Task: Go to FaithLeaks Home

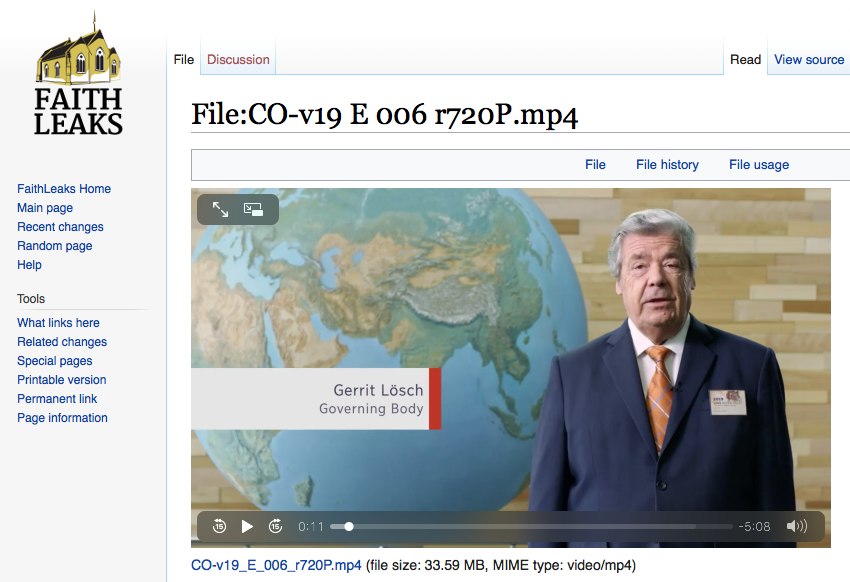Action: pyautogui.click(x=64, y=189)
